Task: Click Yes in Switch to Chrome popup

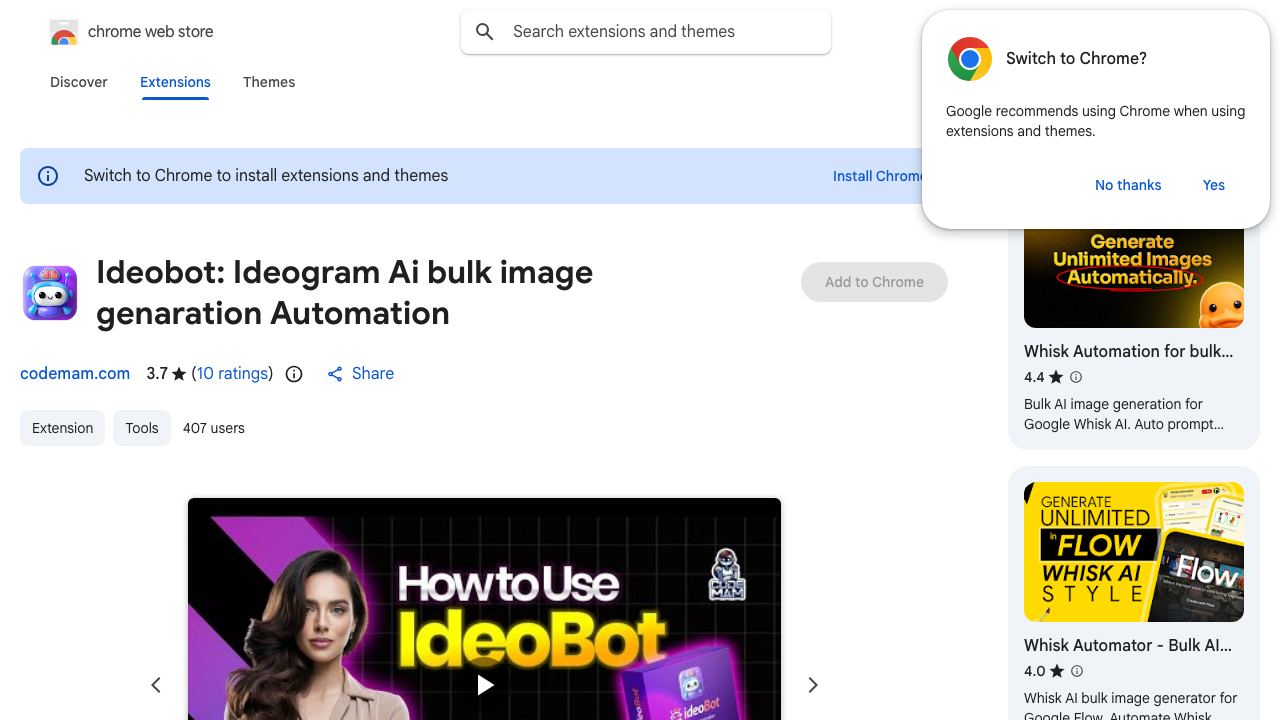Action: [x=1214, y=185]
